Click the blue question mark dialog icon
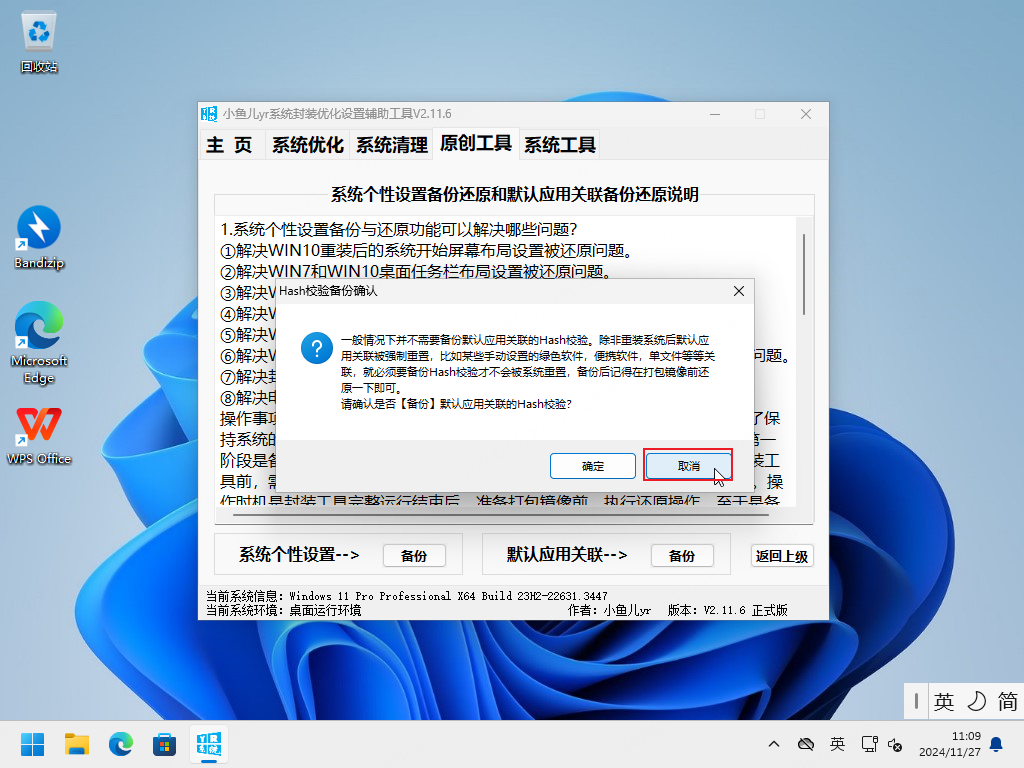This screenshot has height=768, width=1024. [x=317, y=348]
